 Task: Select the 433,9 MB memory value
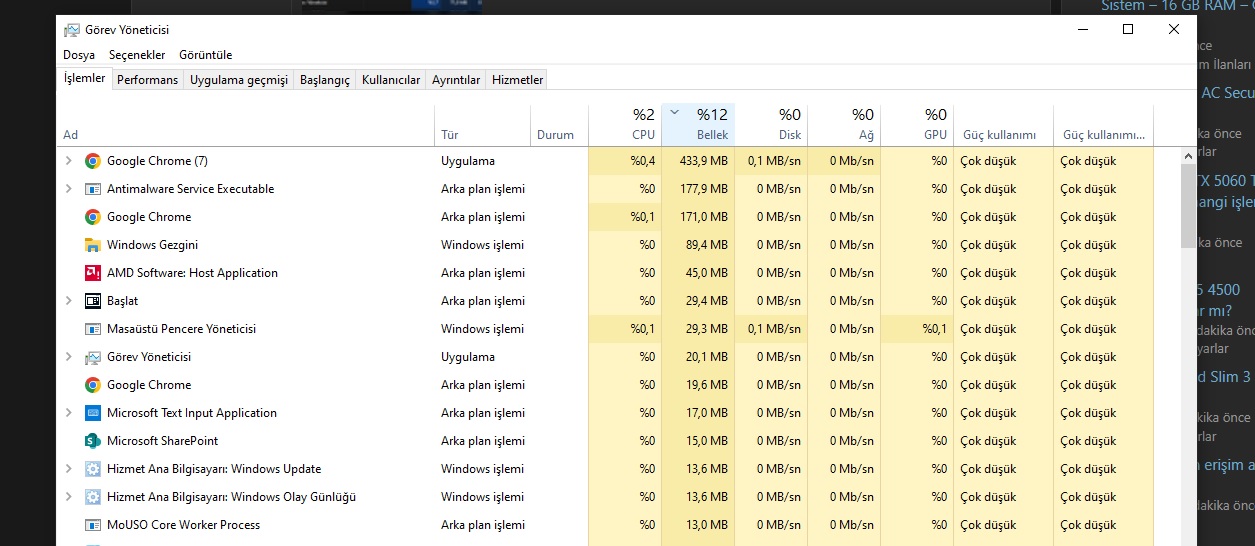703,161
